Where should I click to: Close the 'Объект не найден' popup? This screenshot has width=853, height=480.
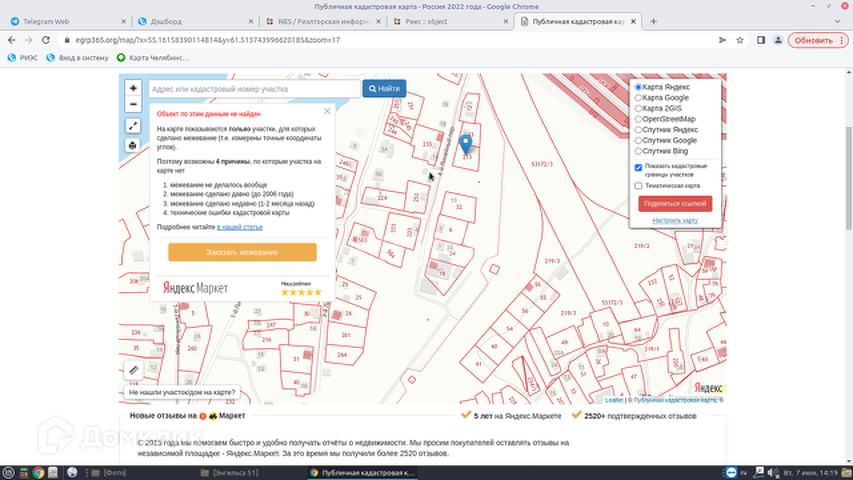(x=327, y=111)
